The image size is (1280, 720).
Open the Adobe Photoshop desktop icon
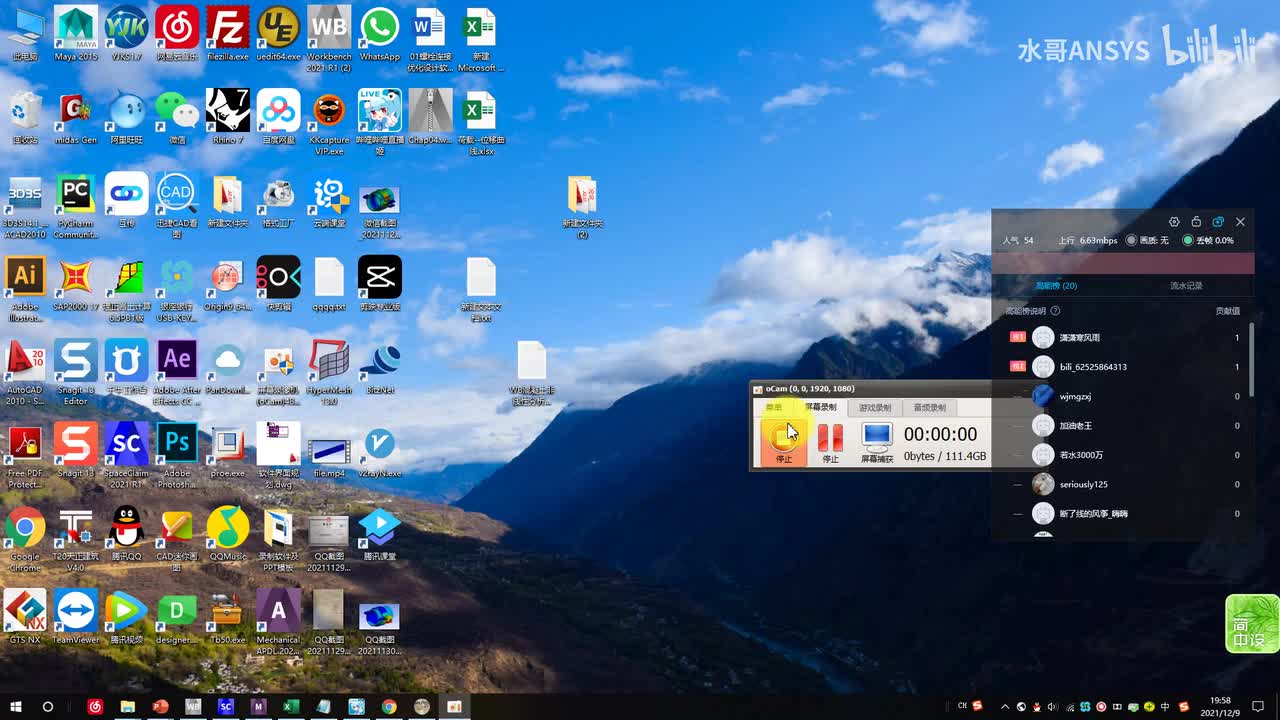(177, 455)
